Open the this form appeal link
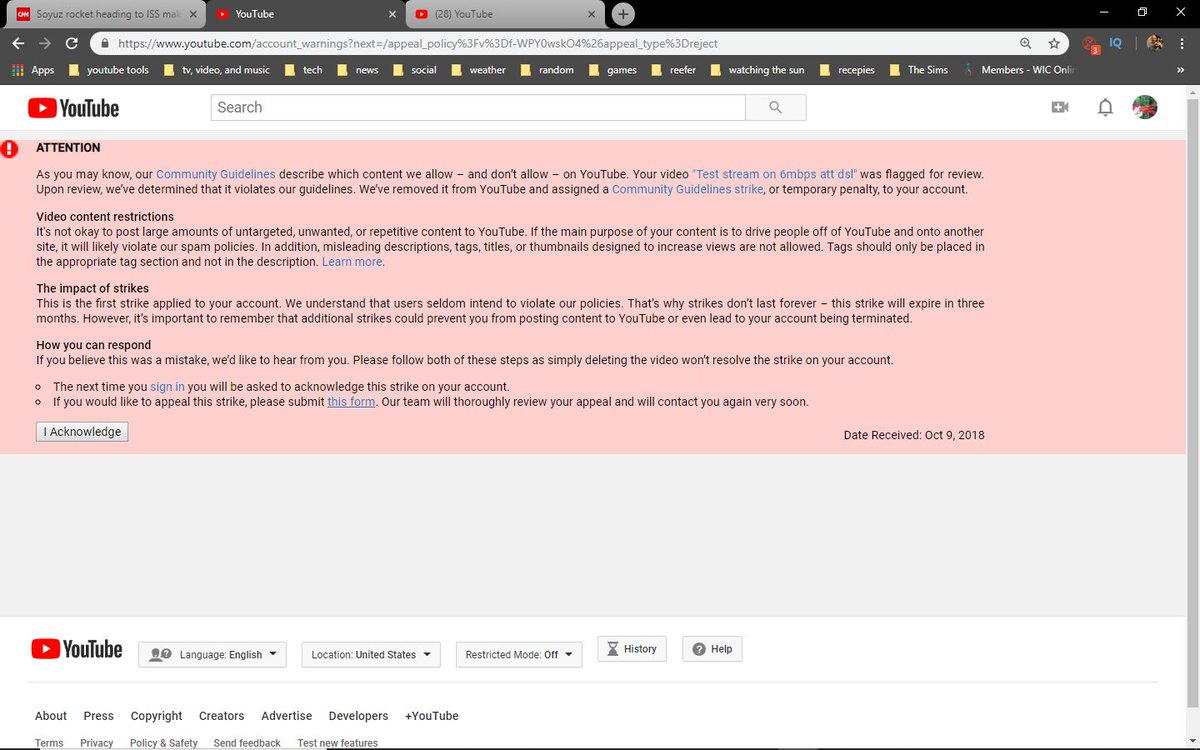 [x=351, y=402]
